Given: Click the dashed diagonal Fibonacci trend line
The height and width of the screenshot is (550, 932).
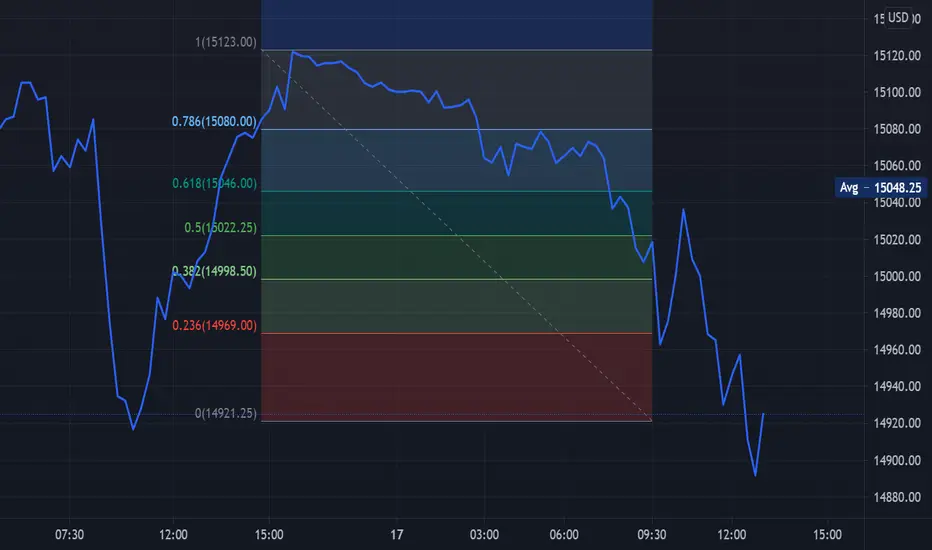Looking at the screenshot, I should [x=456, y=235].
